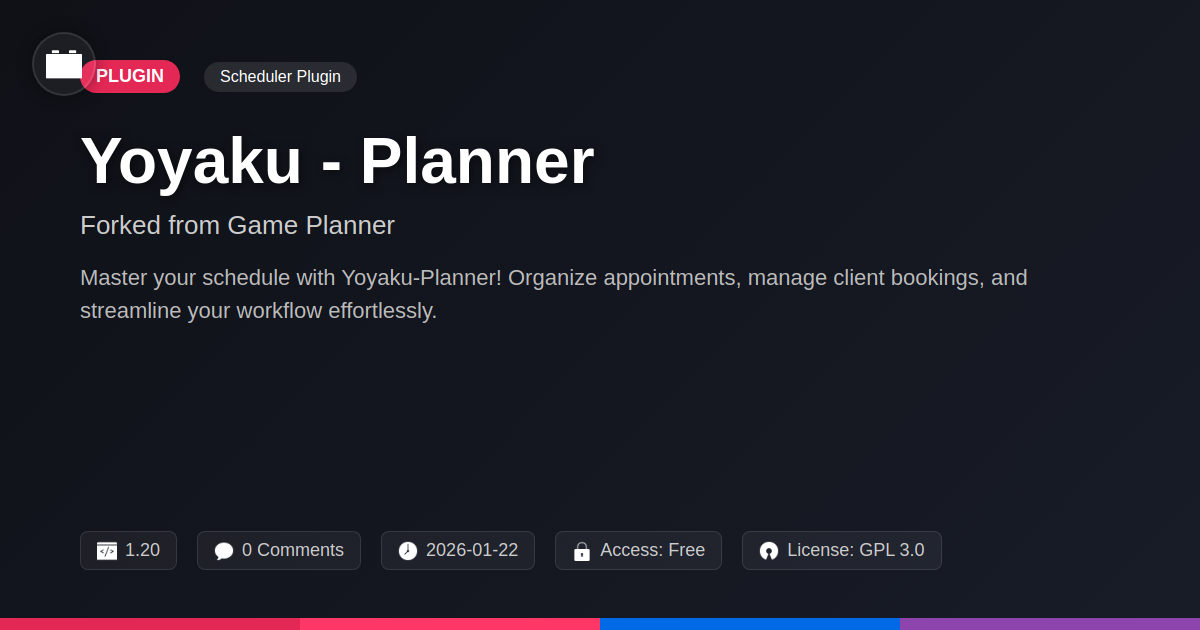This screenshot has height=630, width=1200.
Task: Click the lock access icon
Action: [x=582, y=551]
